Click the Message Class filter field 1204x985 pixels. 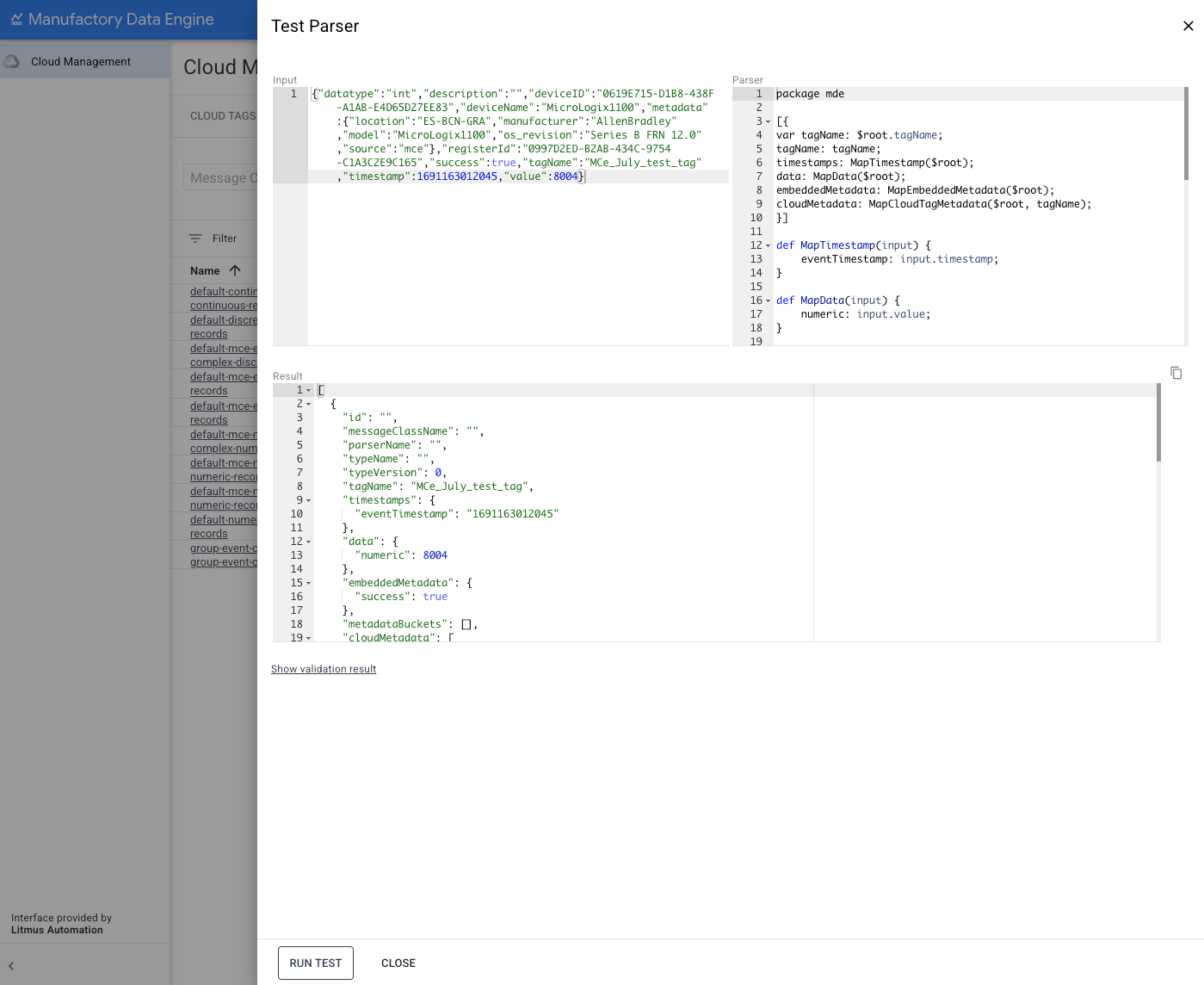225,177
